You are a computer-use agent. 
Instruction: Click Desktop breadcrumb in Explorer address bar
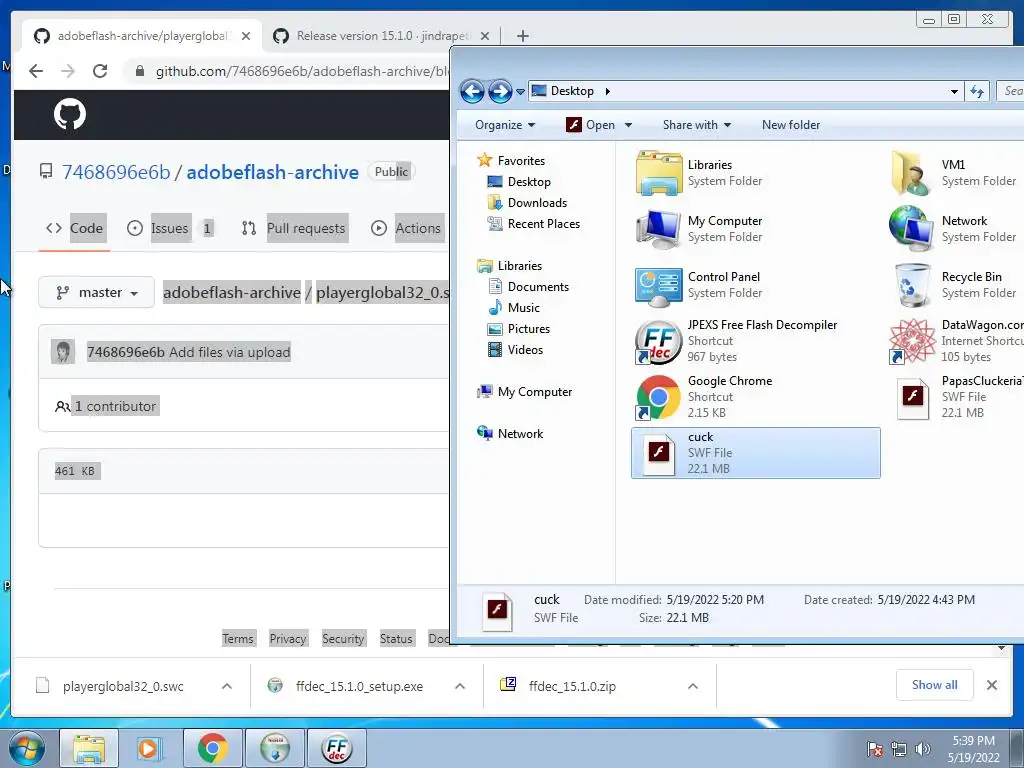click(x=572, y=91)
